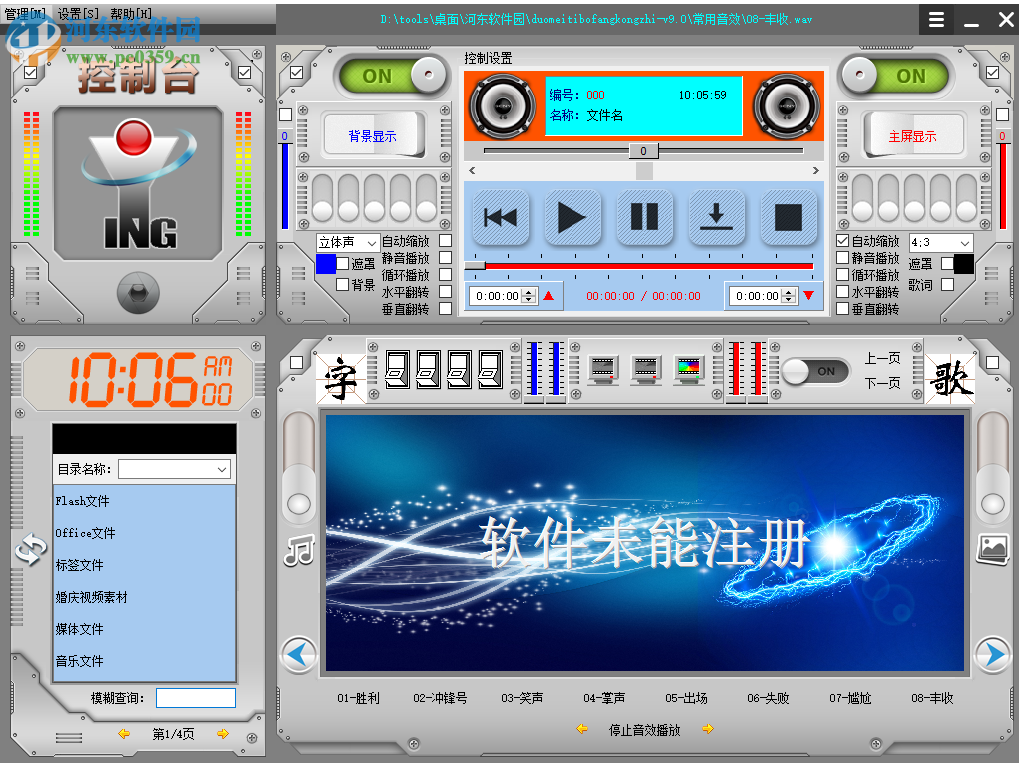
Task: Click the horizontal scrollbar right arrow
Action: pyautogui.click(x=816, y=170)
